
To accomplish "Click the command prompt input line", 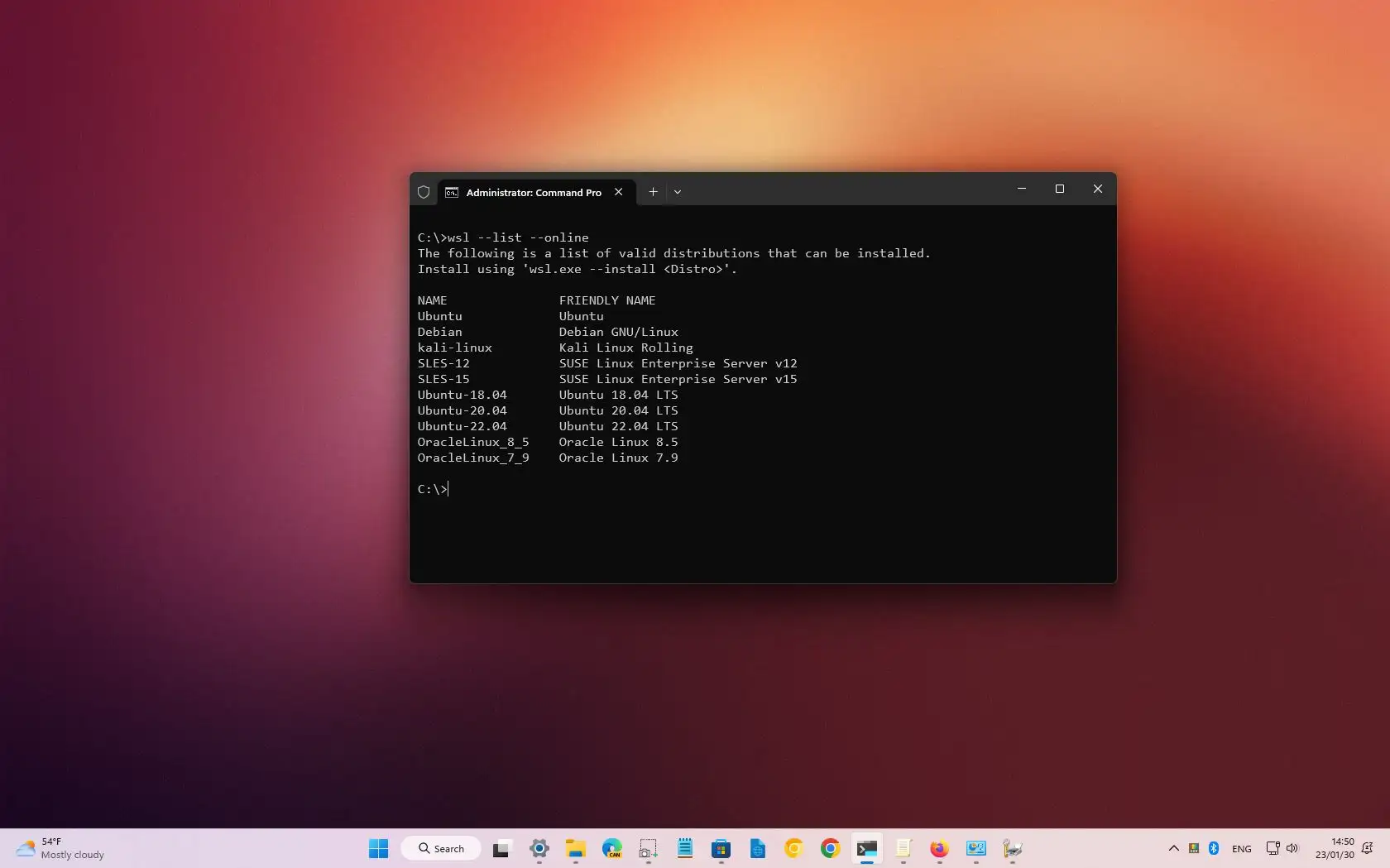I will 447,489.
